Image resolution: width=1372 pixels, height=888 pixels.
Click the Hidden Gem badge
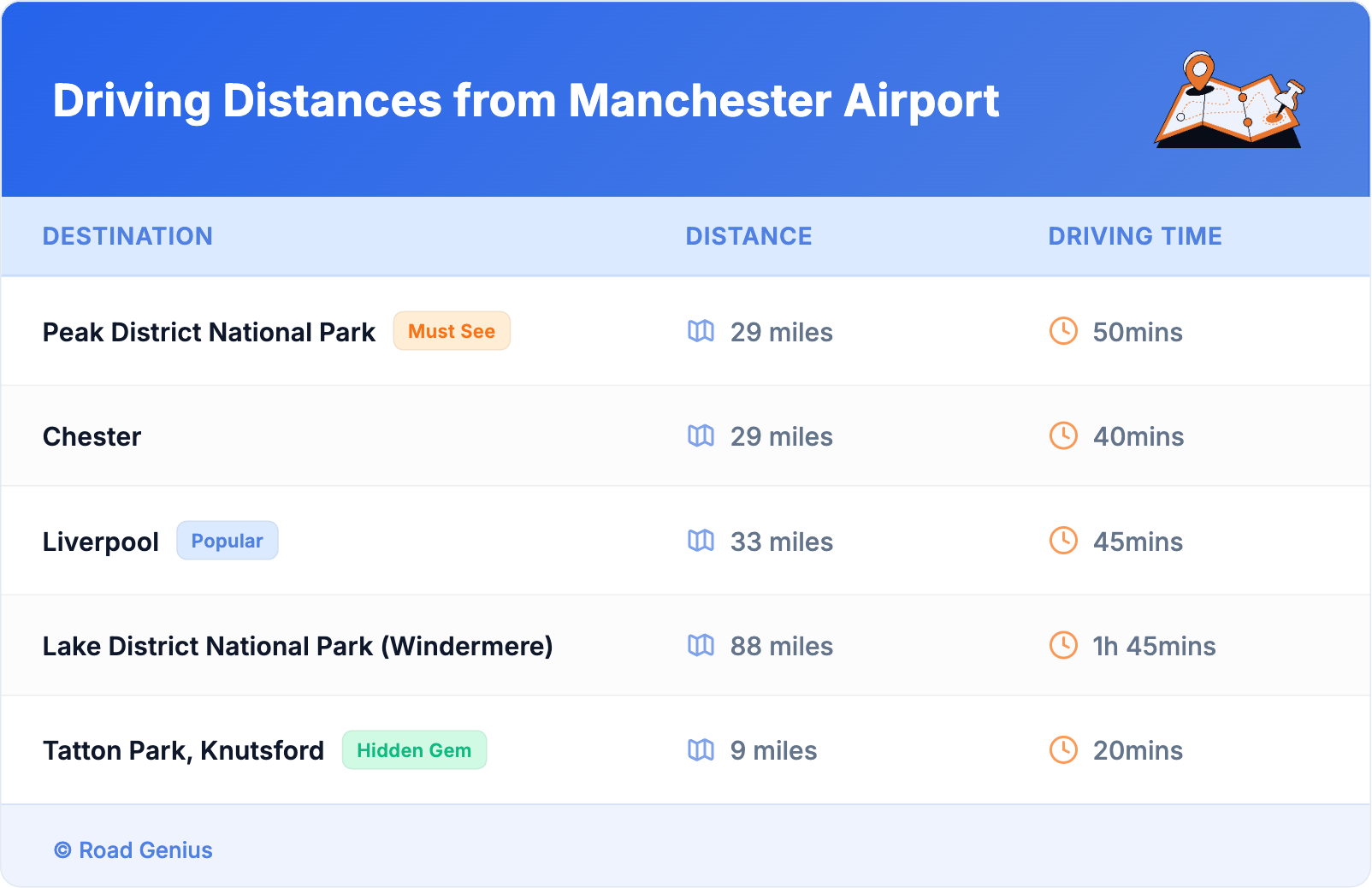tap(414, 750)
